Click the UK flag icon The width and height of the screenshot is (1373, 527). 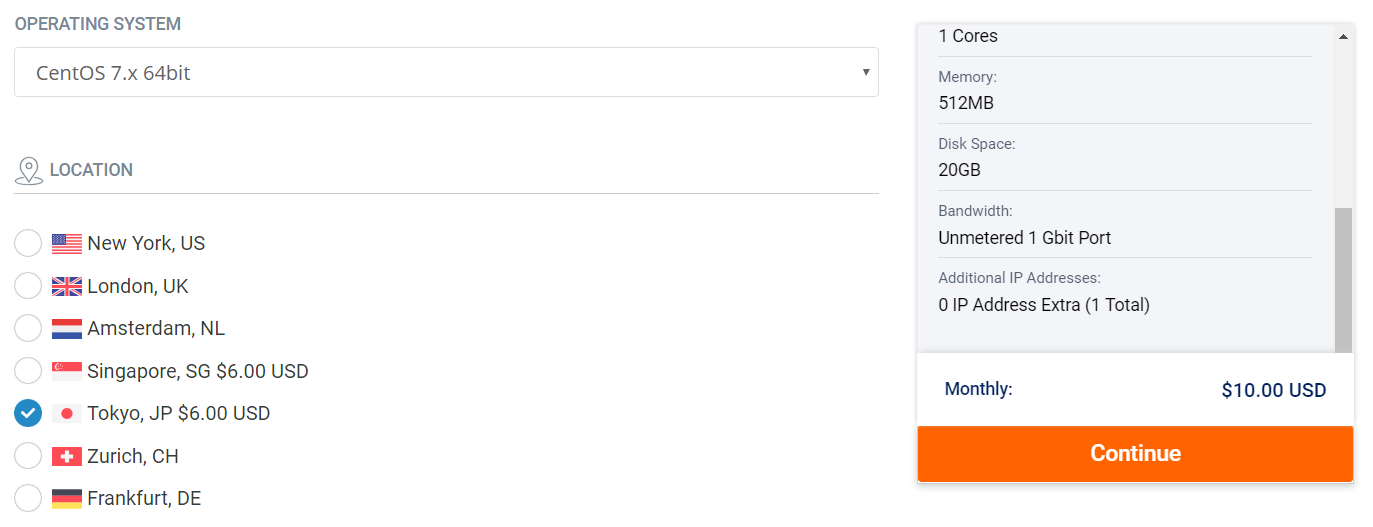coord(67,286)
